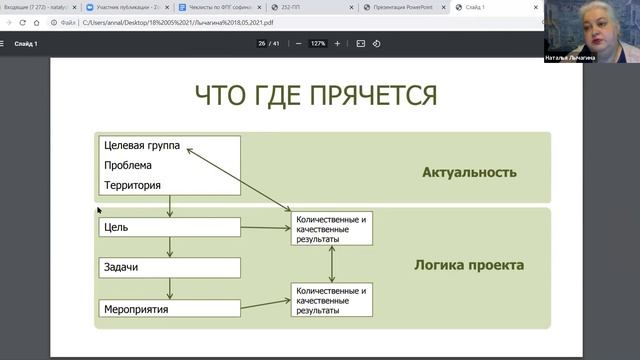640x360 pixels.
Task: Click the Логика проекта heading
Action: [469, 265]
